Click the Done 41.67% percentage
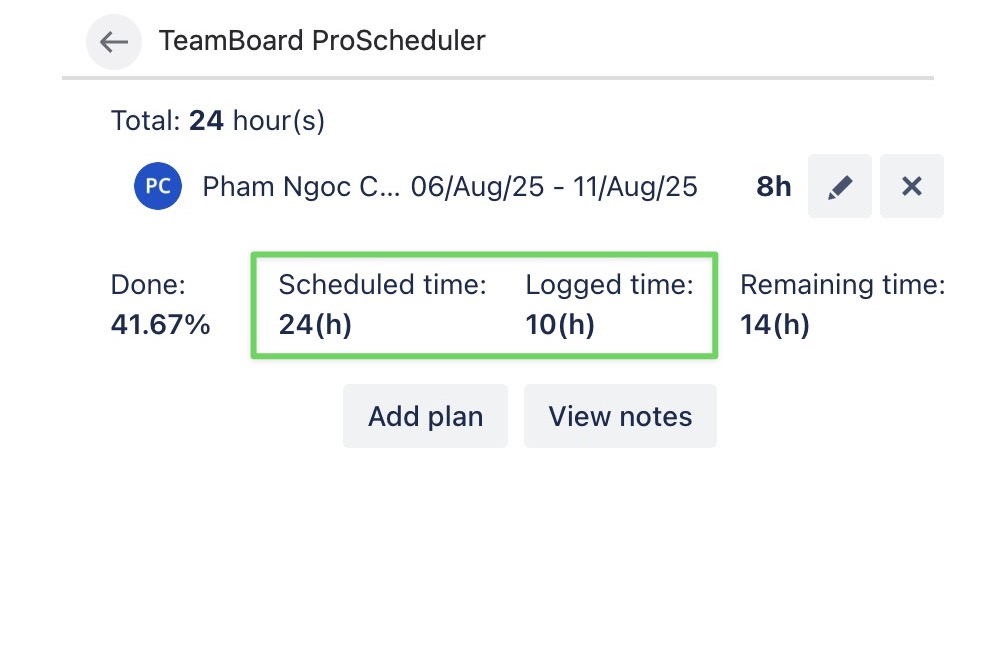This screenshot has height=672, width=994. [161, 324]
